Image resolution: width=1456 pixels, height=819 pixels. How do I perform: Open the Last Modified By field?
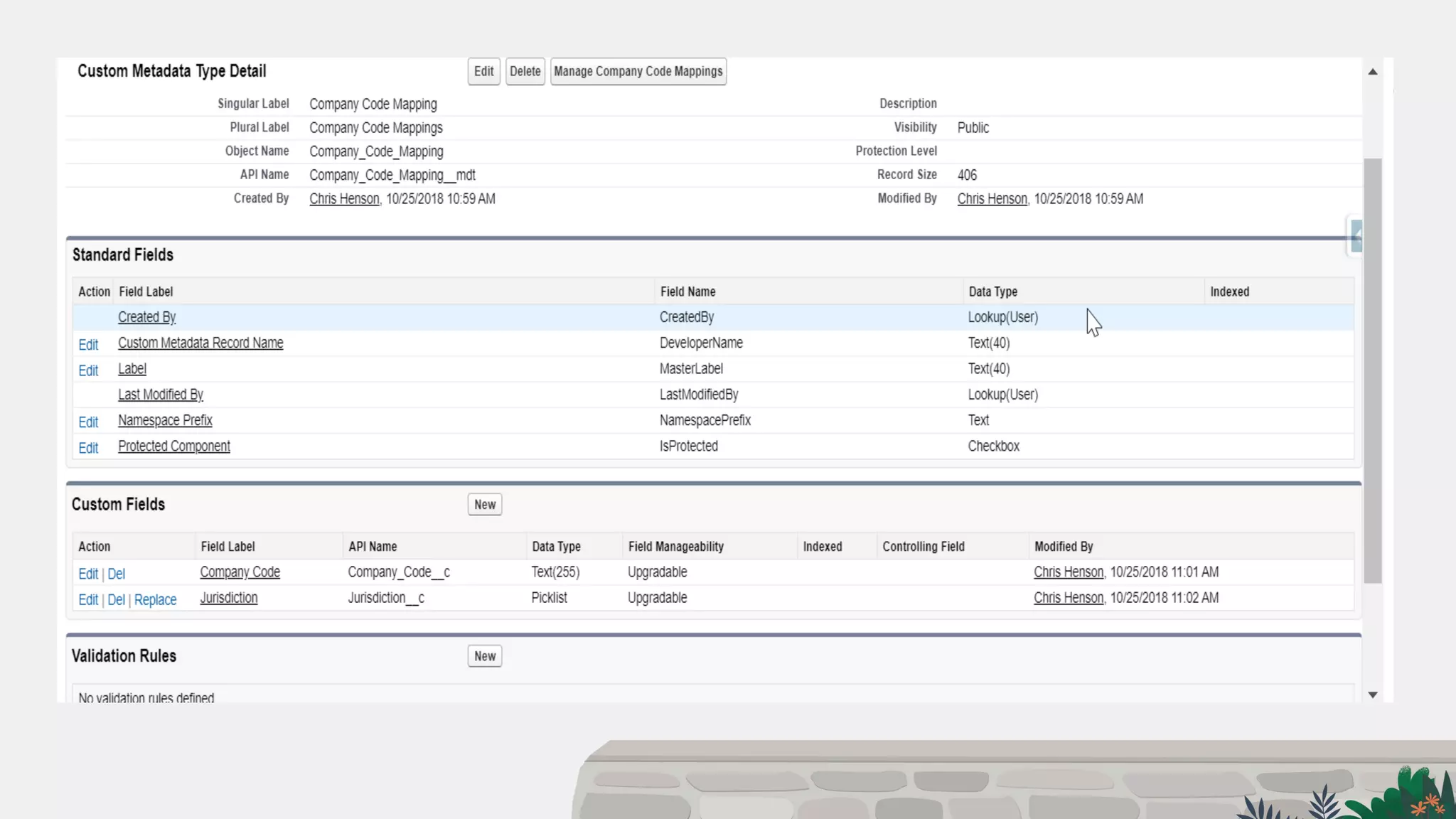[160, 395]
